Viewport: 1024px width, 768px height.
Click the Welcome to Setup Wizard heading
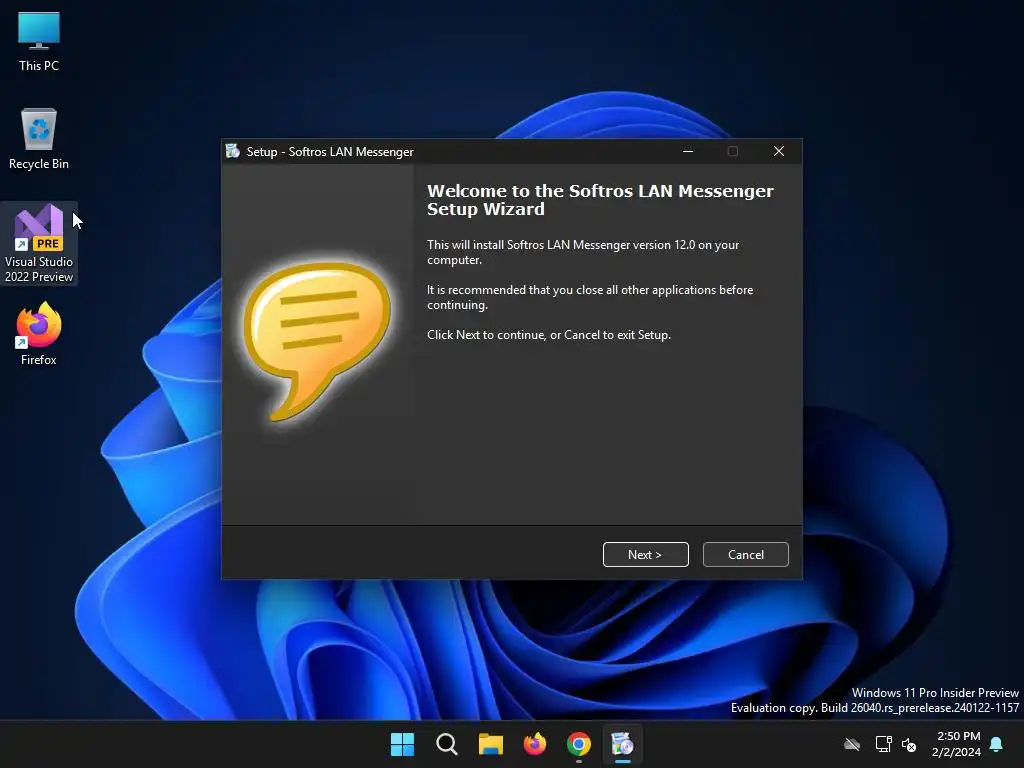[x=600, y=200]
